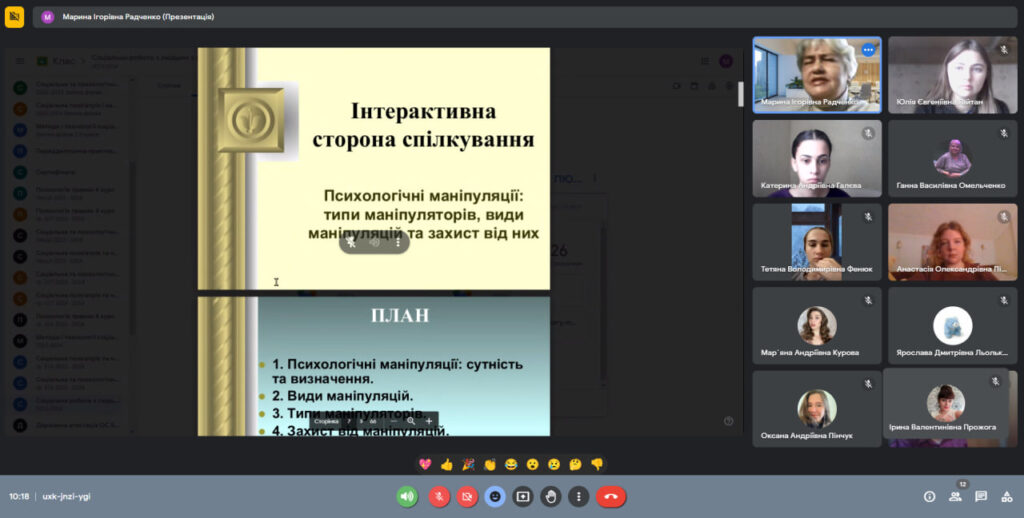Open more options three-dot menu in call bar
1024x518 pixels.
point(578,496)
